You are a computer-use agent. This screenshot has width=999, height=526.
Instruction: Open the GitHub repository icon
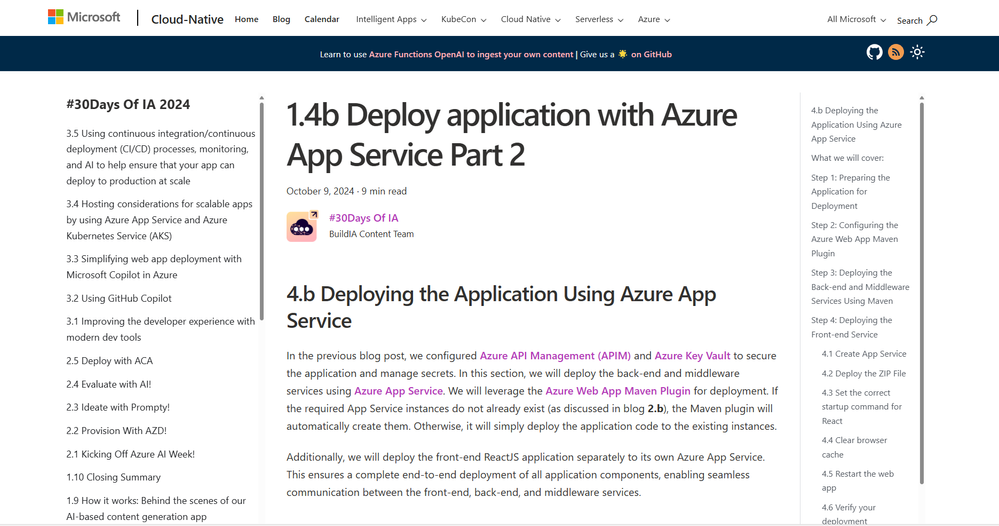[874, 52]
